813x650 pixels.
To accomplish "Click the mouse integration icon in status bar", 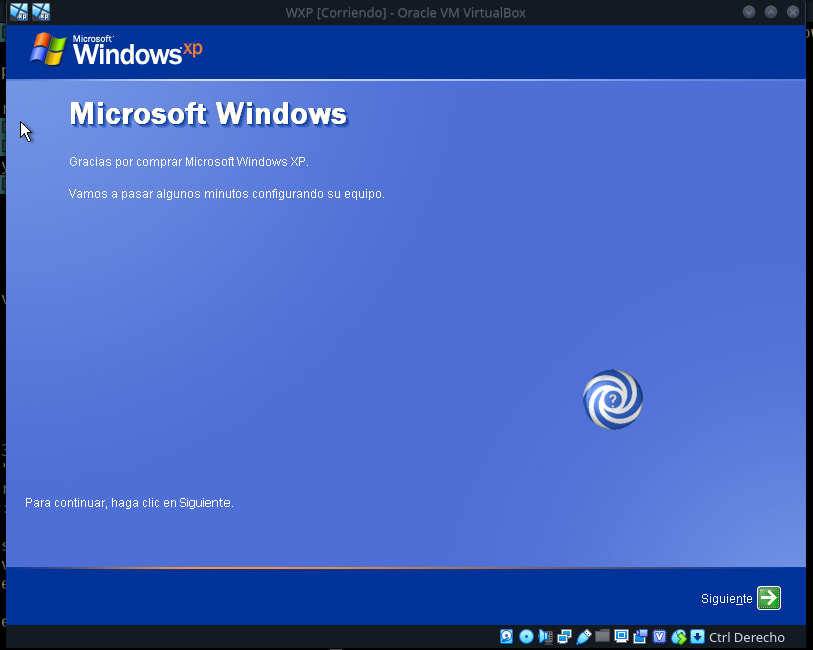I will (679, 637).
